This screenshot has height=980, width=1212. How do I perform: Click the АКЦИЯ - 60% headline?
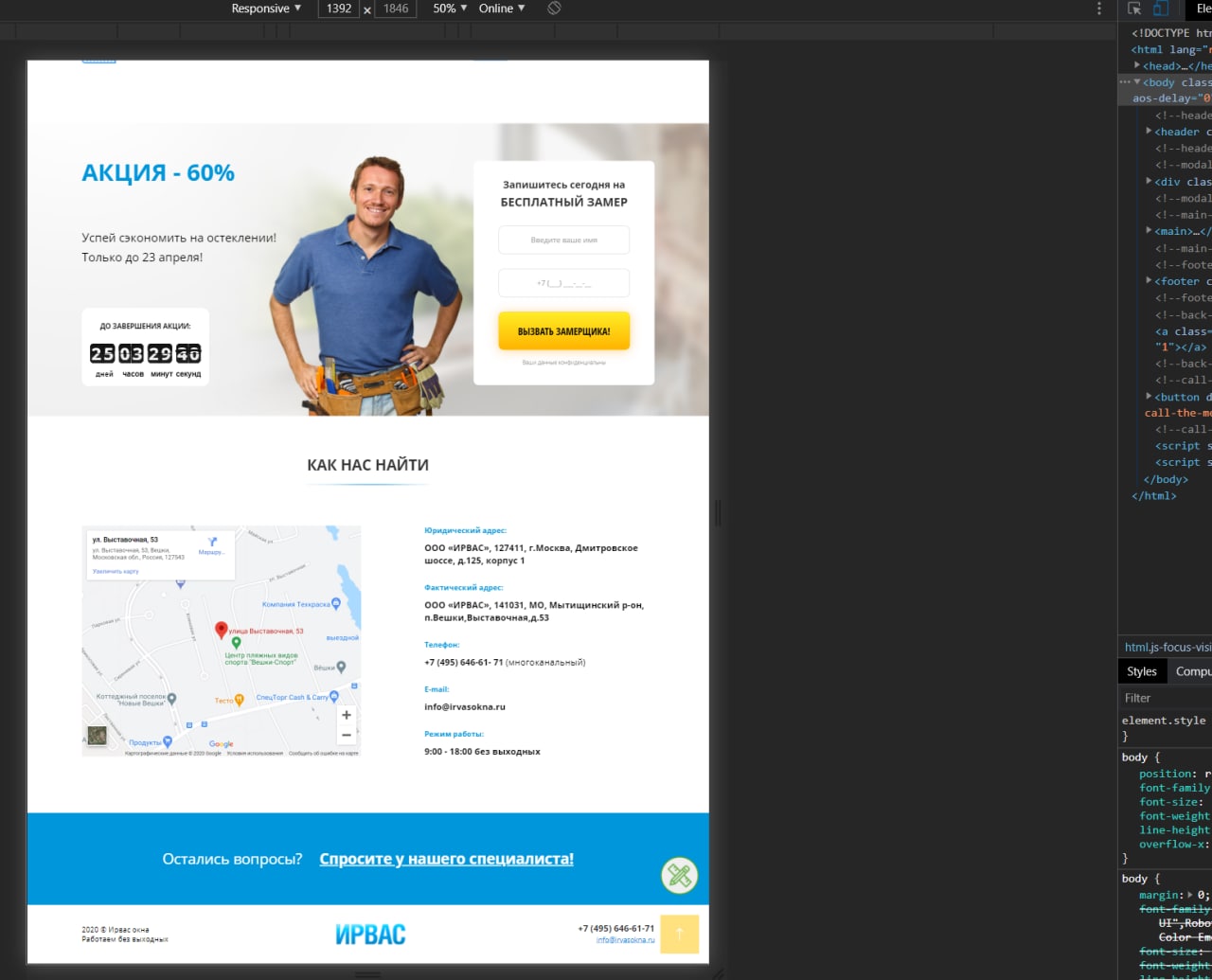tap(158, 173)
